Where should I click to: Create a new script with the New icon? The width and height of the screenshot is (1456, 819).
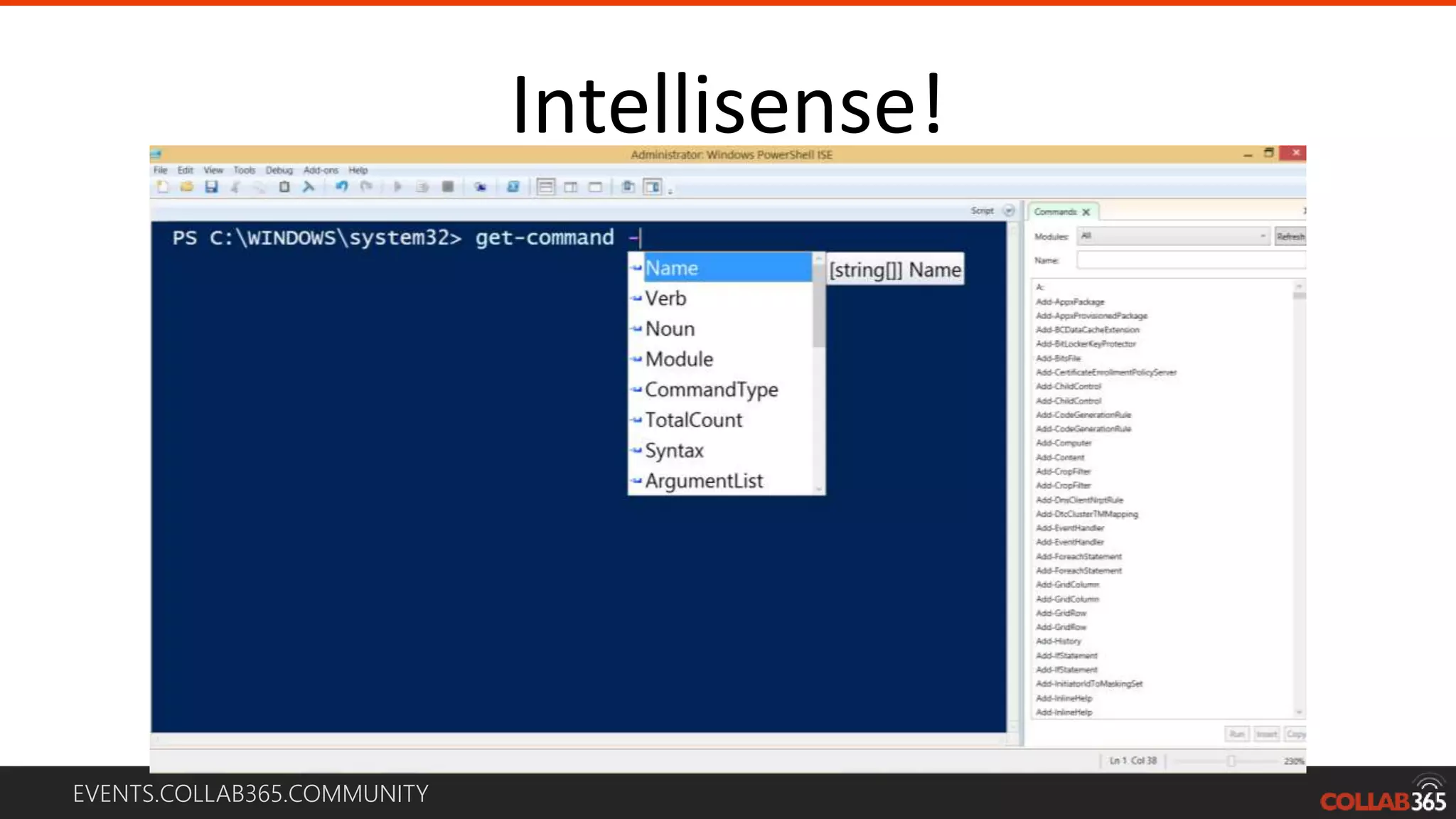pyautogui.click(x=163, y=187)
